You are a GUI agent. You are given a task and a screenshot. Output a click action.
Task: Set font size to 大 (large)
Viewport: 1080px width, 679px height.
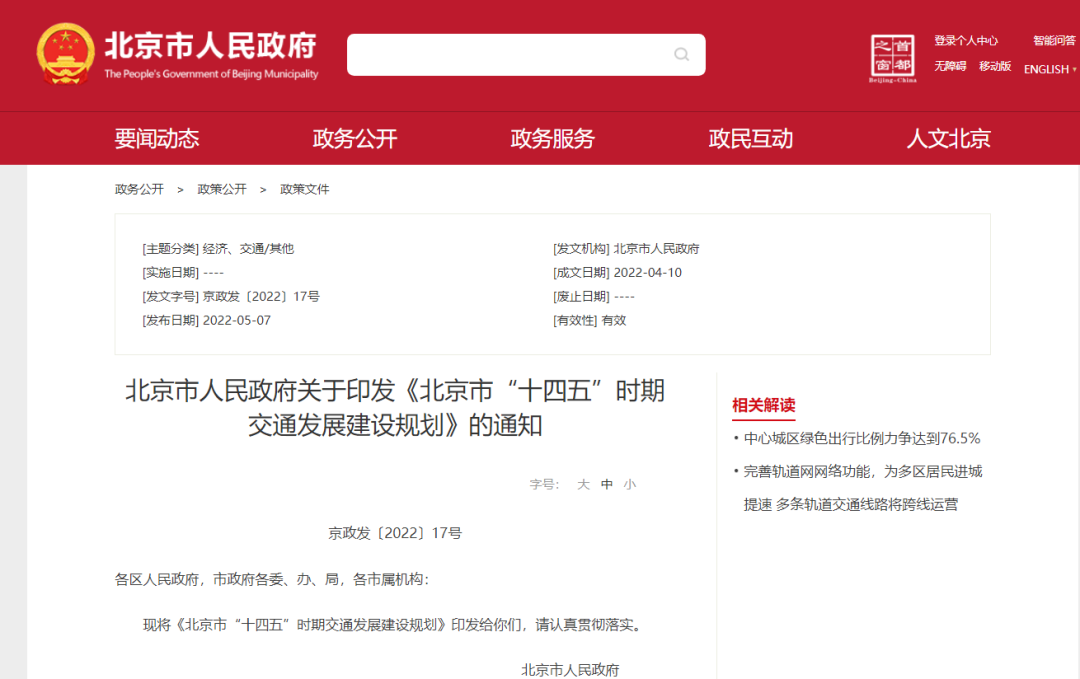pyautogui.click(x=583, y=484)
